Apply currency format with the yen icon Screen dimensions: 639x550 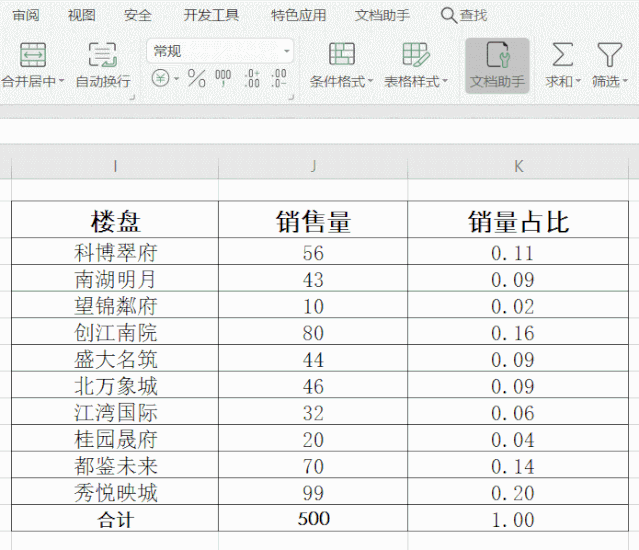coord(161,78)
